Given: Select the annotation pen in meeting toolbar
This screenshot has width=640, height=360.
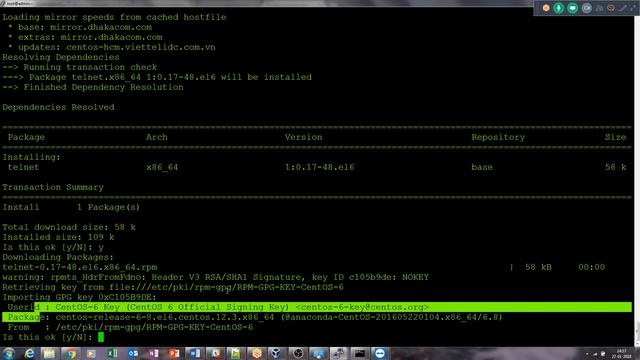Looking at the screenshot, I should pyautogui.click(x=622, y=8).
